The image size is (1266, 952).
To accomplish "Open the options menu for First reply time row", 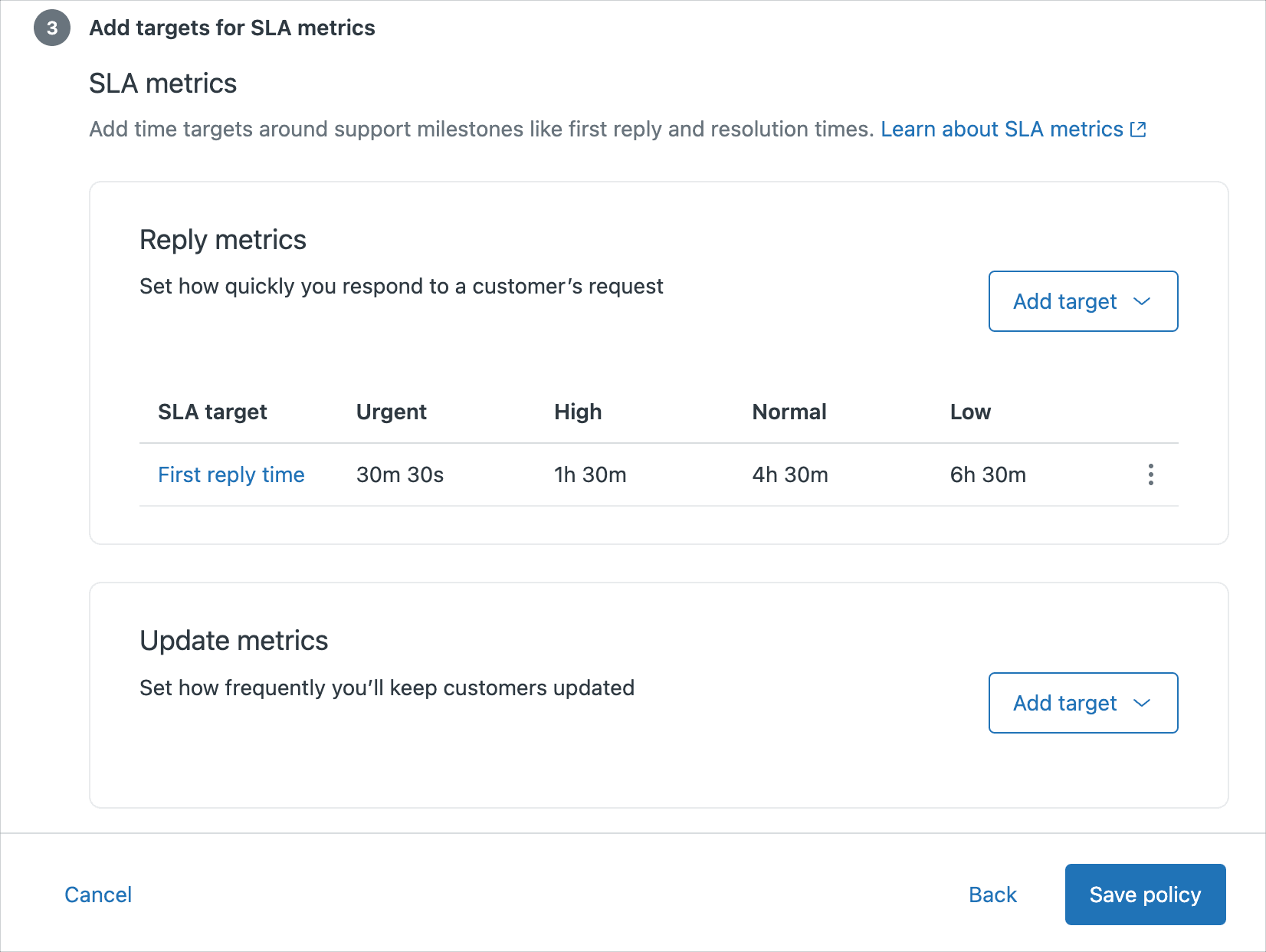I will click(1150, 475).
